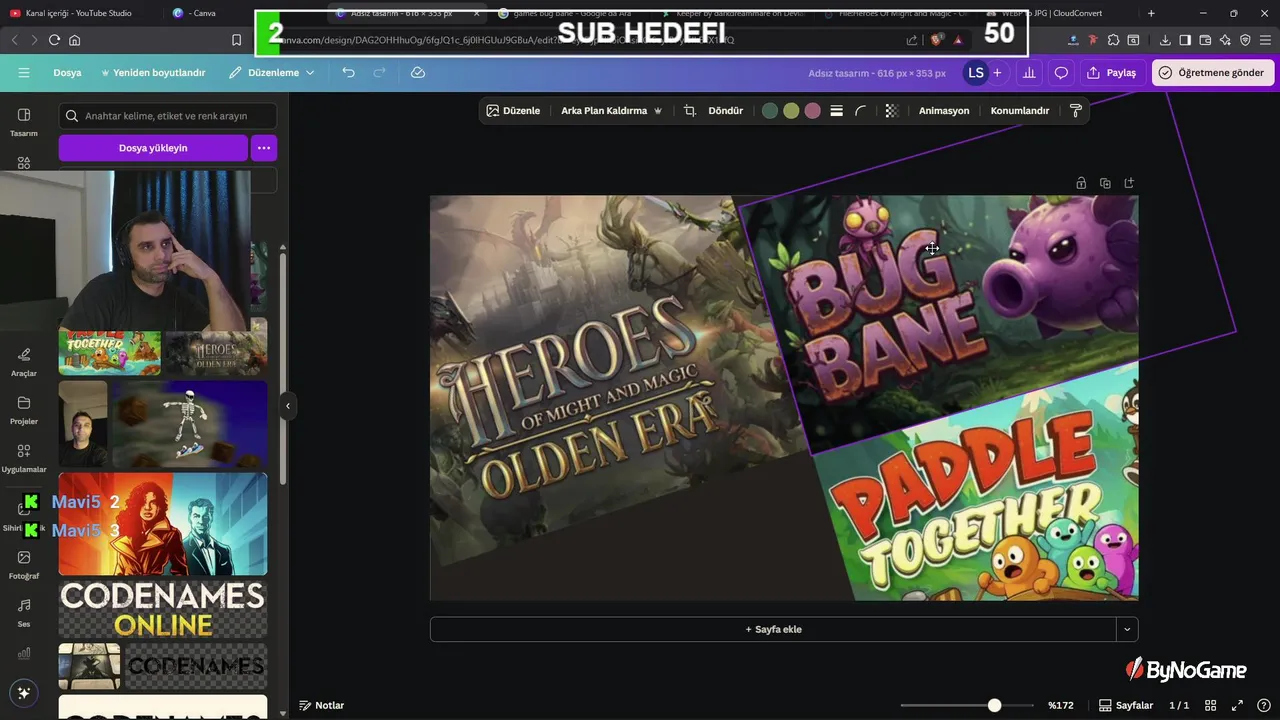Open the analytics bar chart icon
Screen dimensions: 1280x720
point(1028,73)
